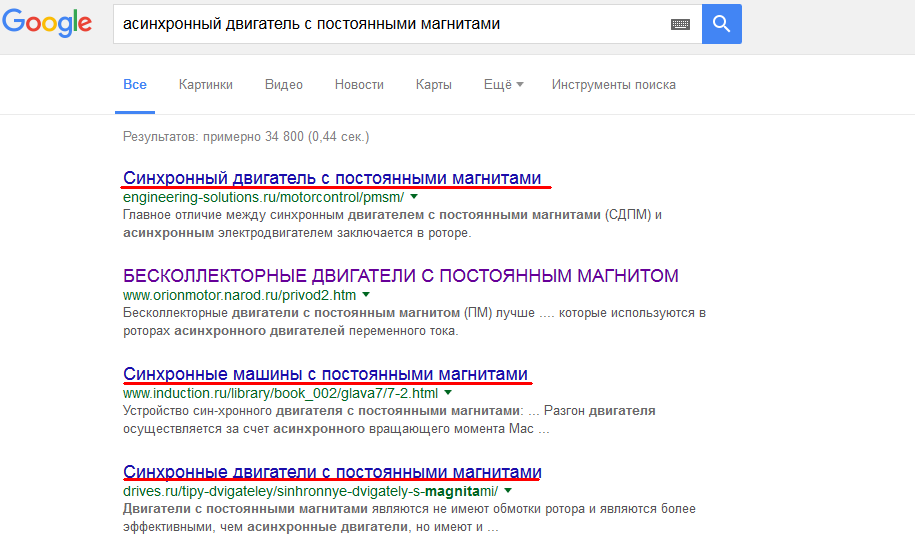The height and width of the screenshot is (538, 915).
Task: Switch to the Видео tab
Action: (x=284, y=85)
